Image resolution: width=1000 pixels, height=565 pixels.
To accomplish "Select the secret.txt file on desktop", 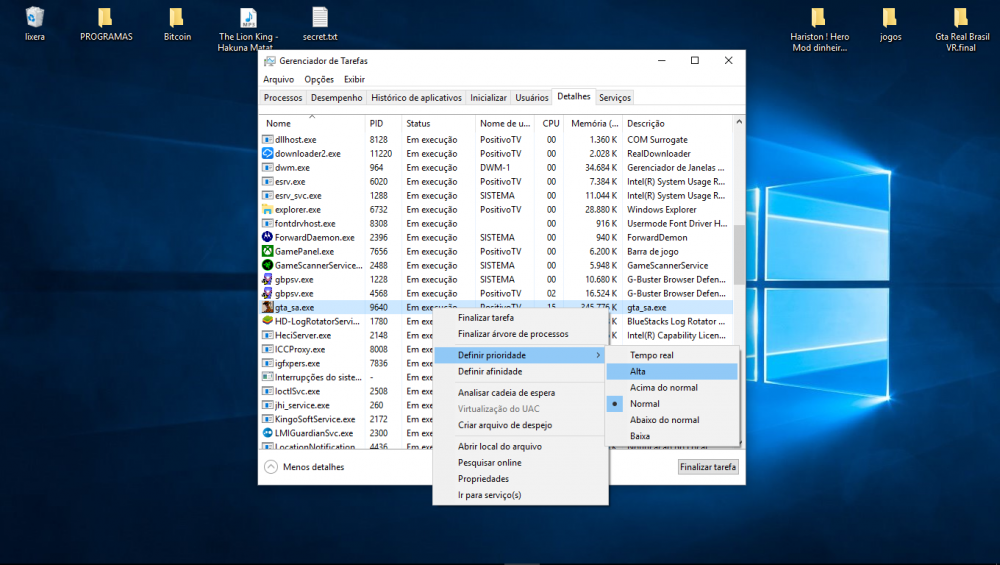I will [320, 18].
